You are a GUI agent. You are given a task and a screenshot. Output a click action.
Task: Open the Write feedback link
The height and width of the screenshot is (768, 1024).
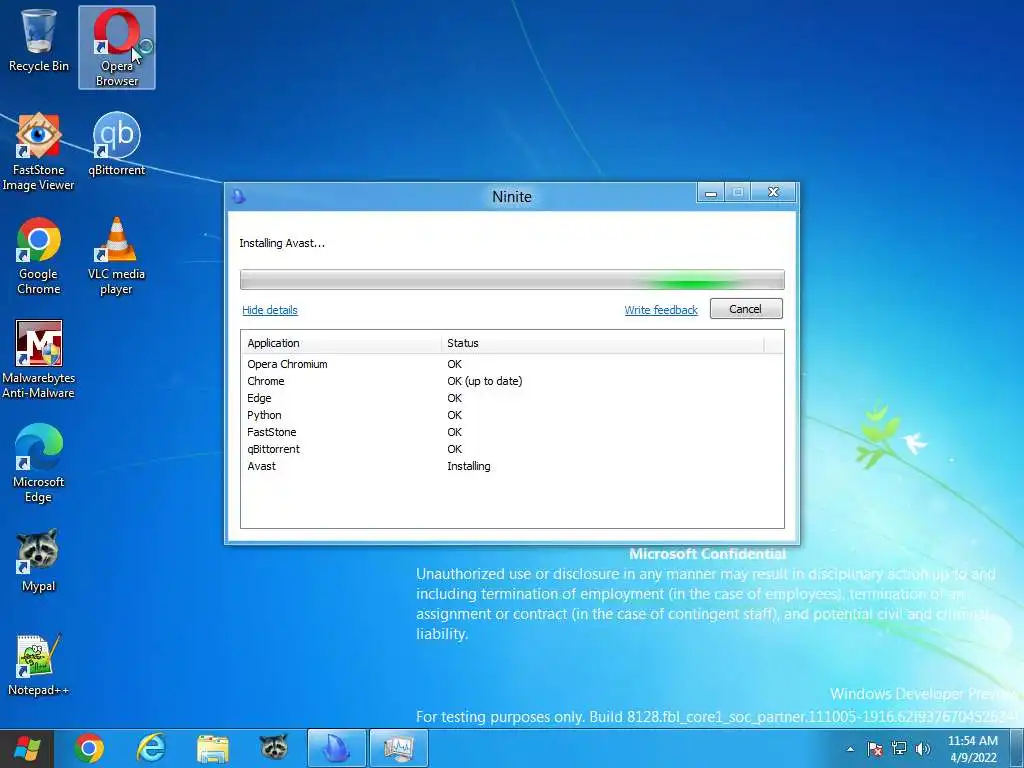click(661, 310)
